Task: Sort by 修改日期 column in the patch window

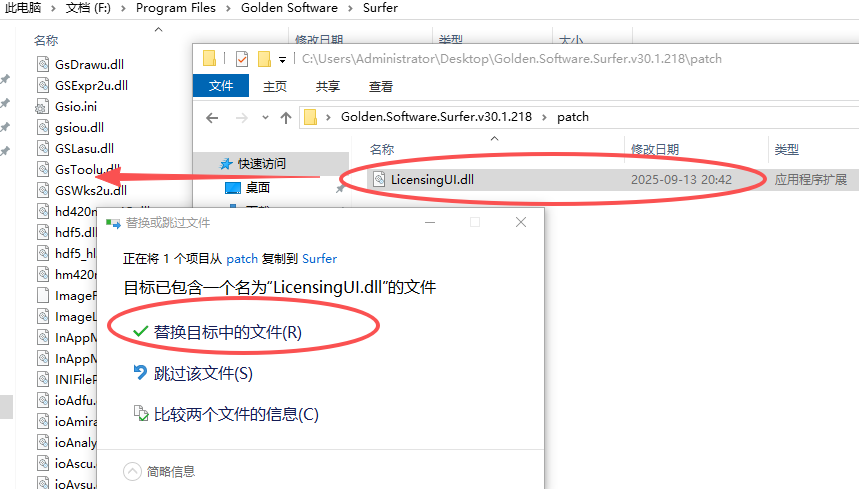Action: pos(655,149)
